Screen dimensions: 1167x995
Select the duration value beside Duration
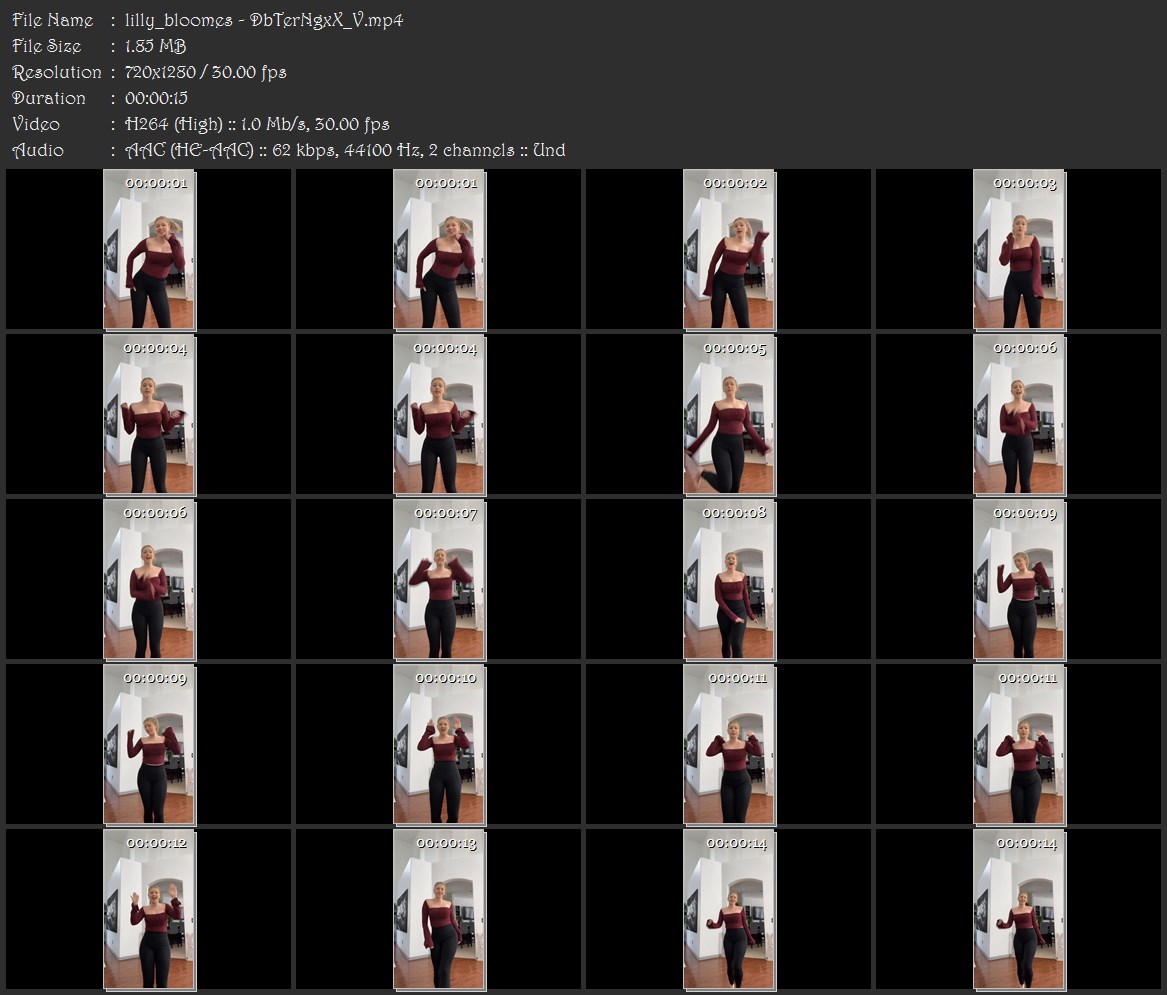(x=156, y=98)
